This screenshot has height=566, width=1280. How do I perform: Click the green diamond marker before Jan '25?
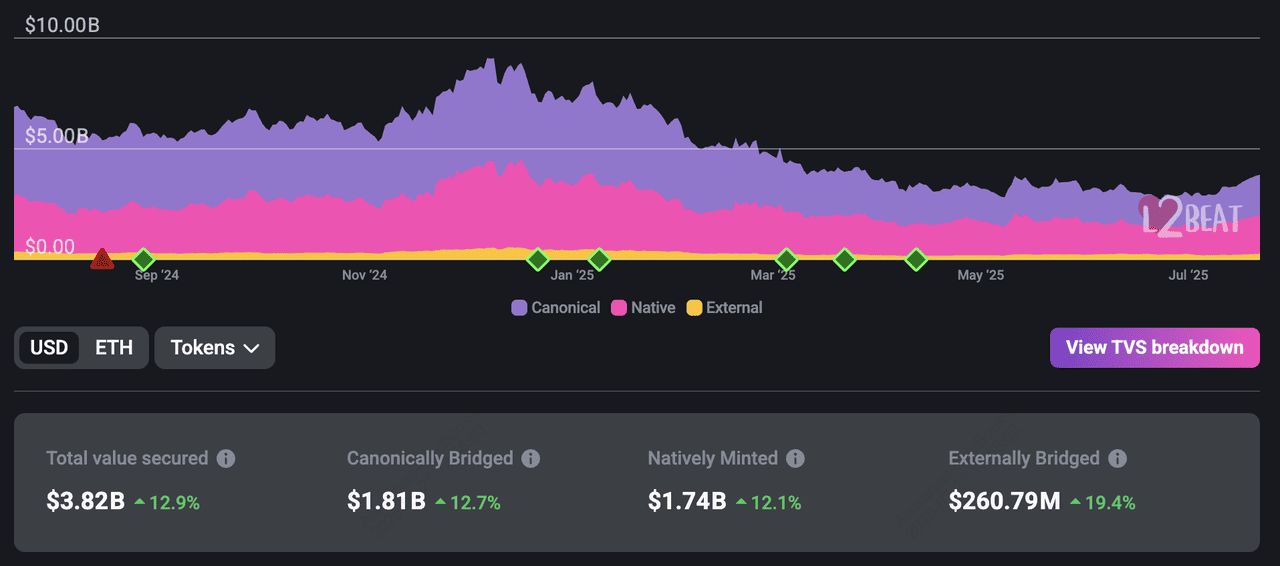click(538, 260)
